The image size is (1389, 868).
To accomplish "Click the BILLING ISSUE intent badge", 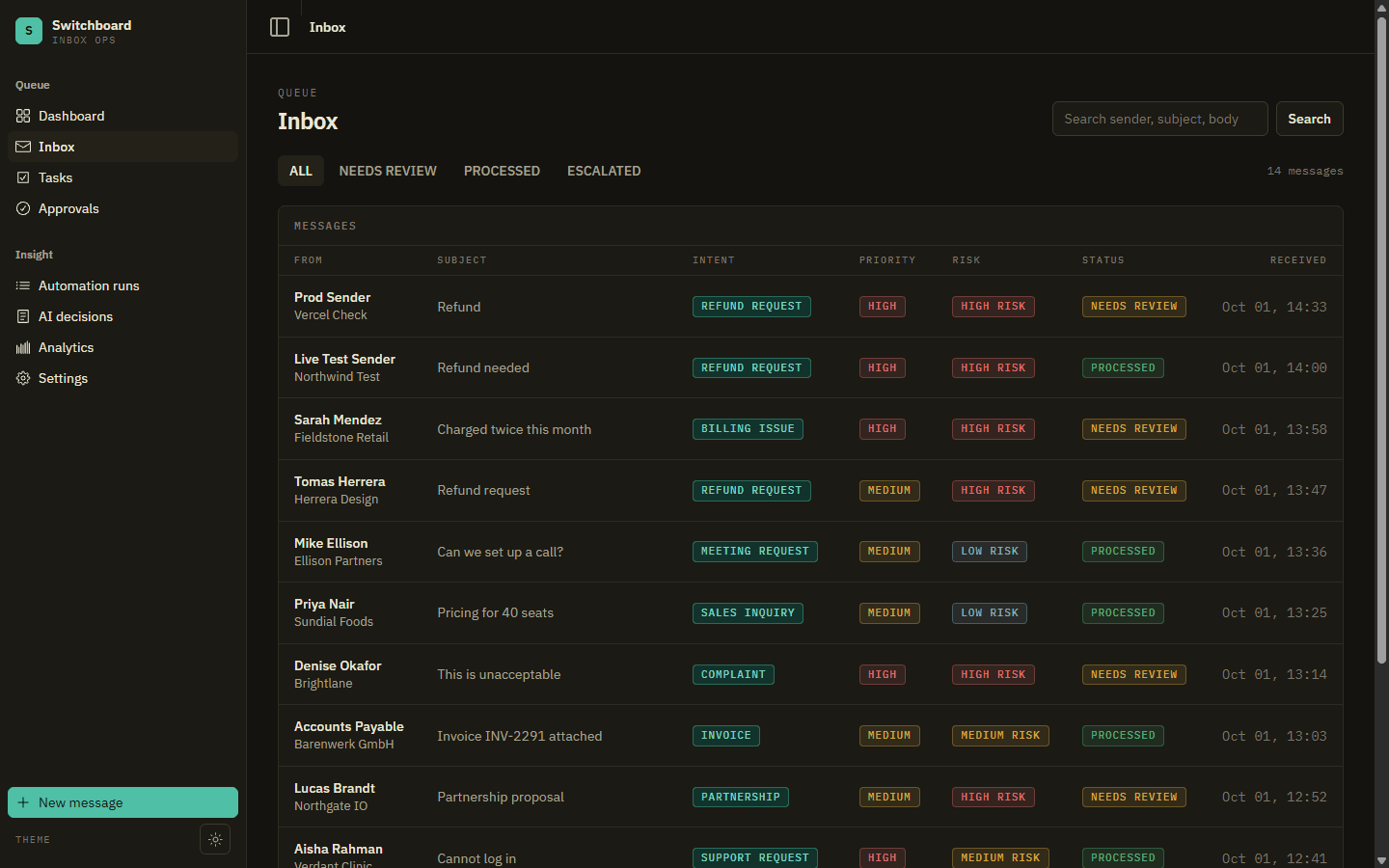I will point(748,429).
